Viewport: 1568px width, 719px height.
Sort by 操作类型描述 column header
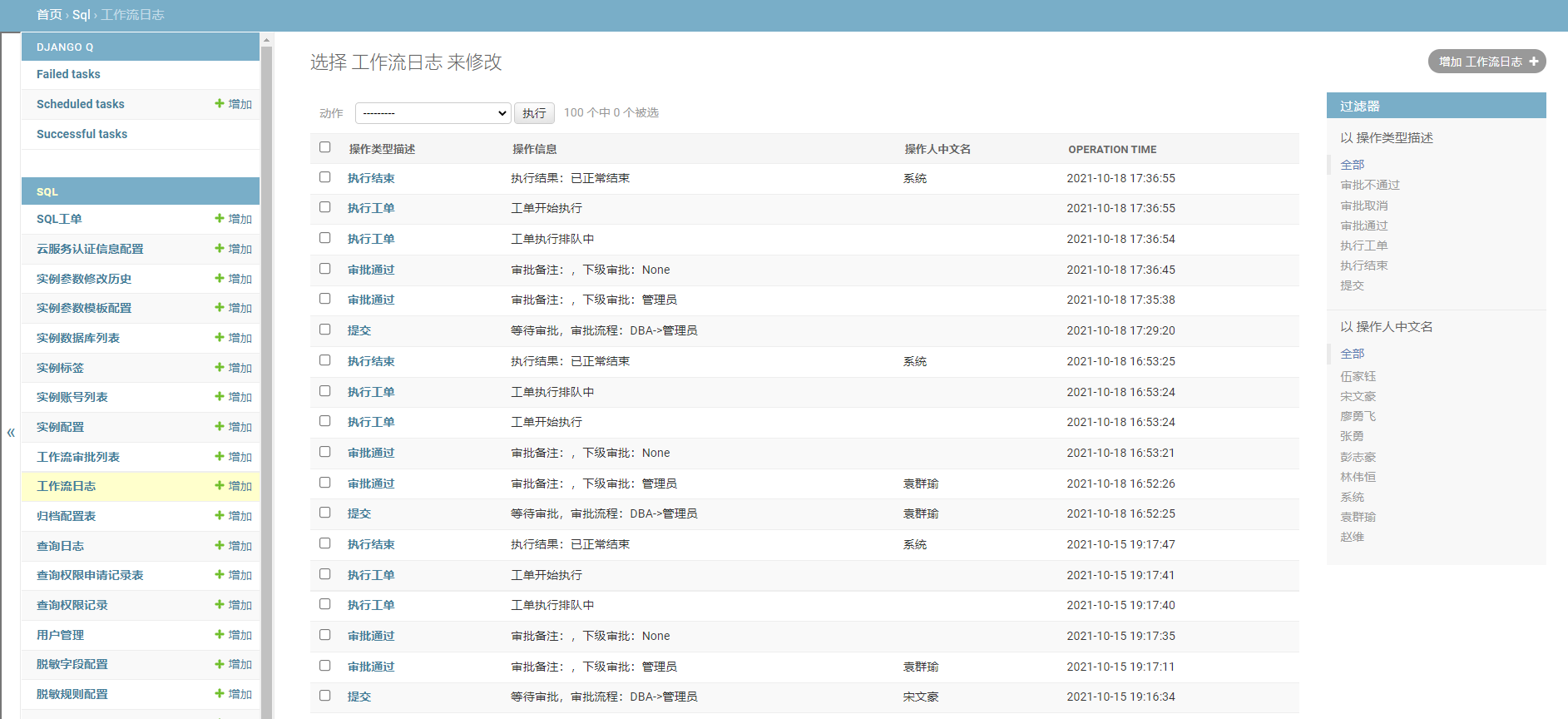tap(382, 150)
